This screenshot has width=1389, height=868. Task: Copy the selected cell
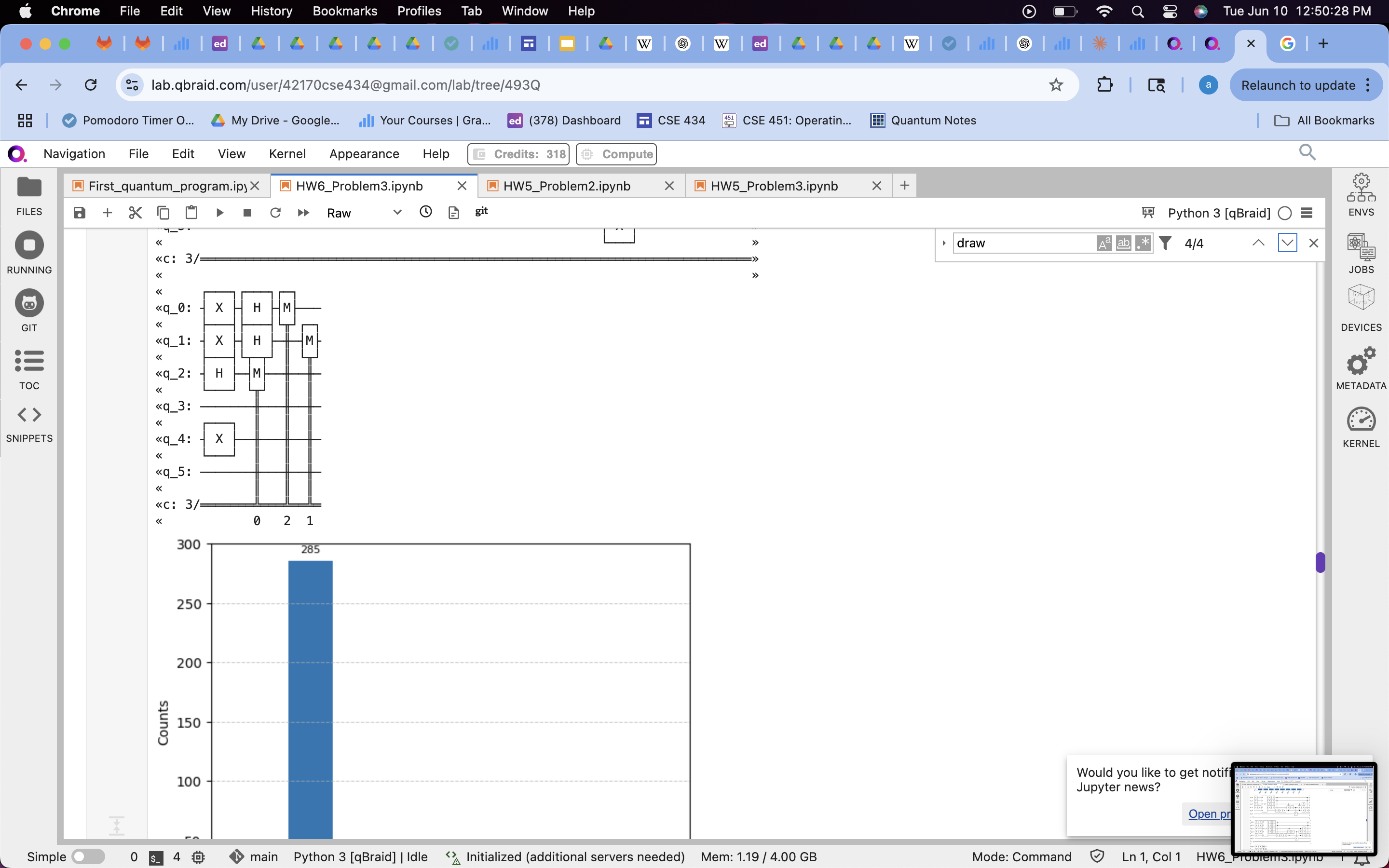point(163,213)
